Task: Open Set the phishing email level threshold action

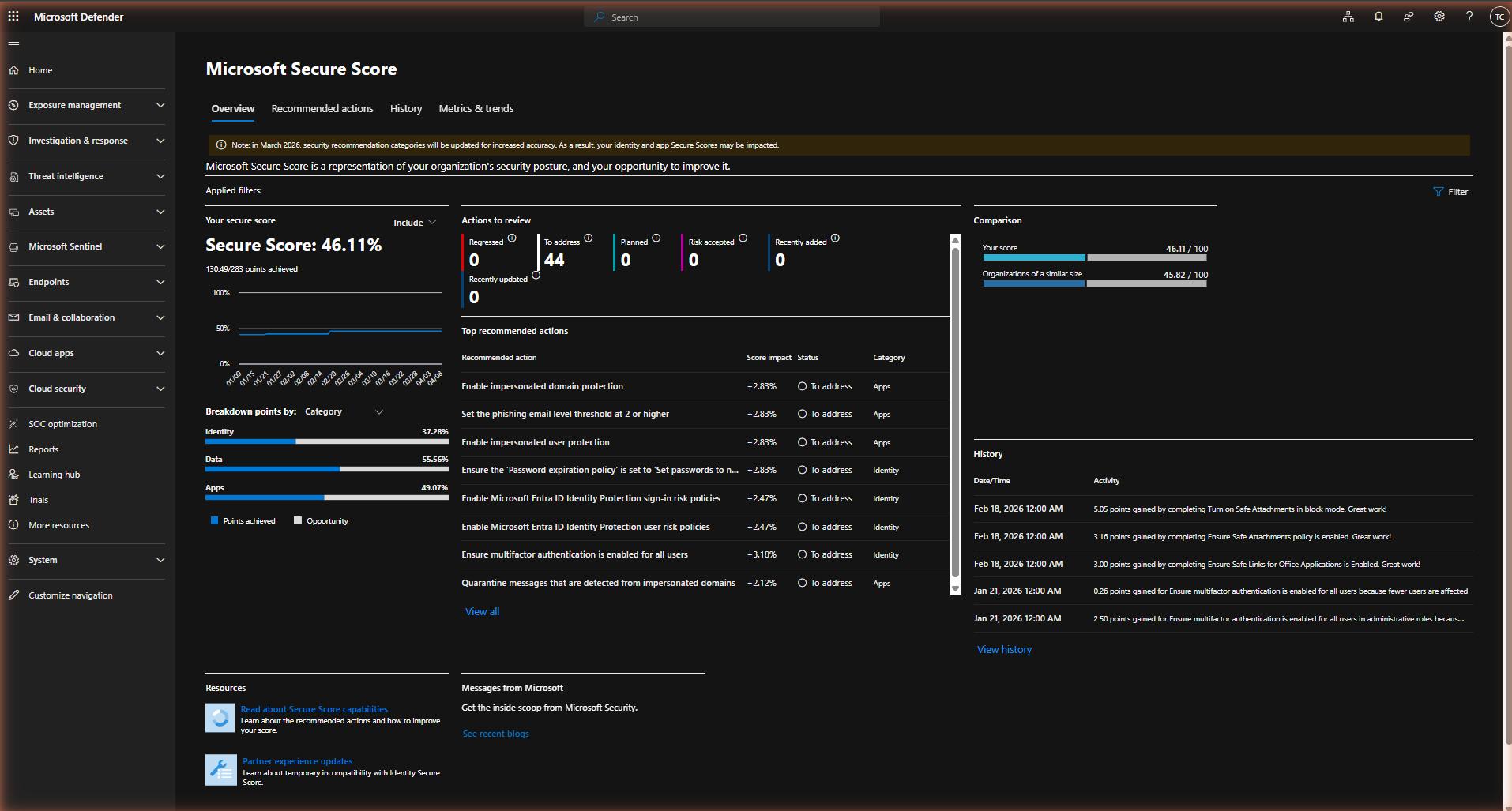Action: [x=565, y=414]
